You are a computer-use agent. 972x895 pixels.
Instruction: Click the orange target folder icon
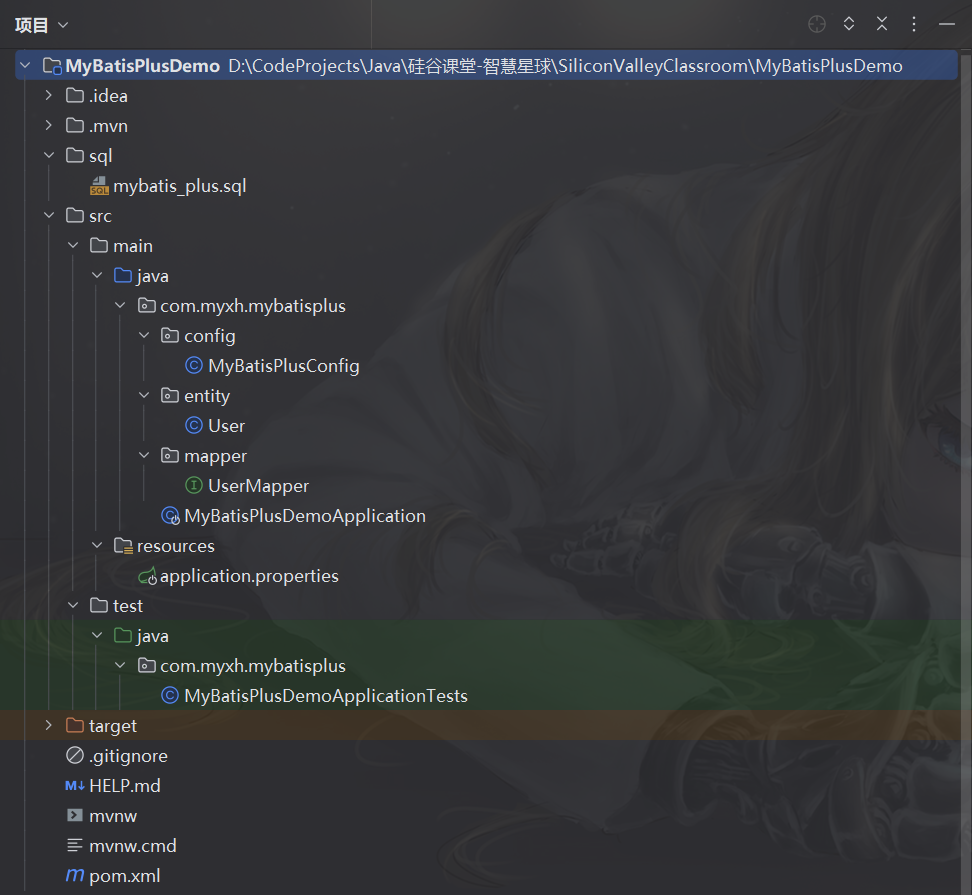tap(75, 725)
